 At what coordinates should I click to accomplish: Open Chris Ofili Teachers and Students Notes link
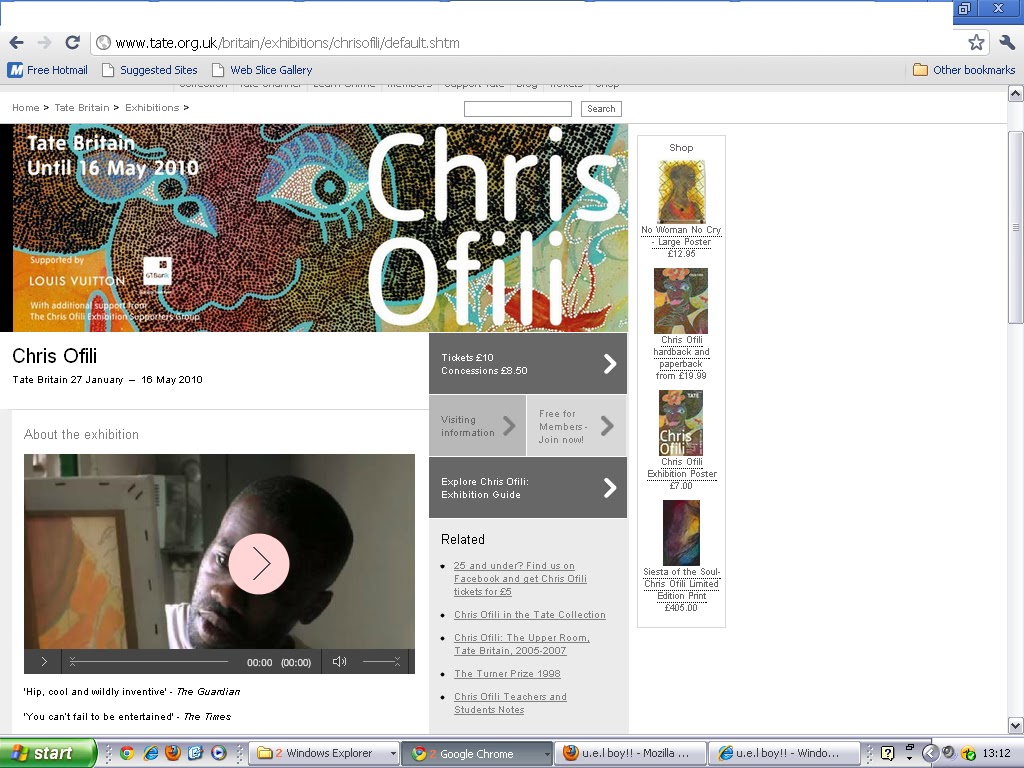tap(510, 703)
